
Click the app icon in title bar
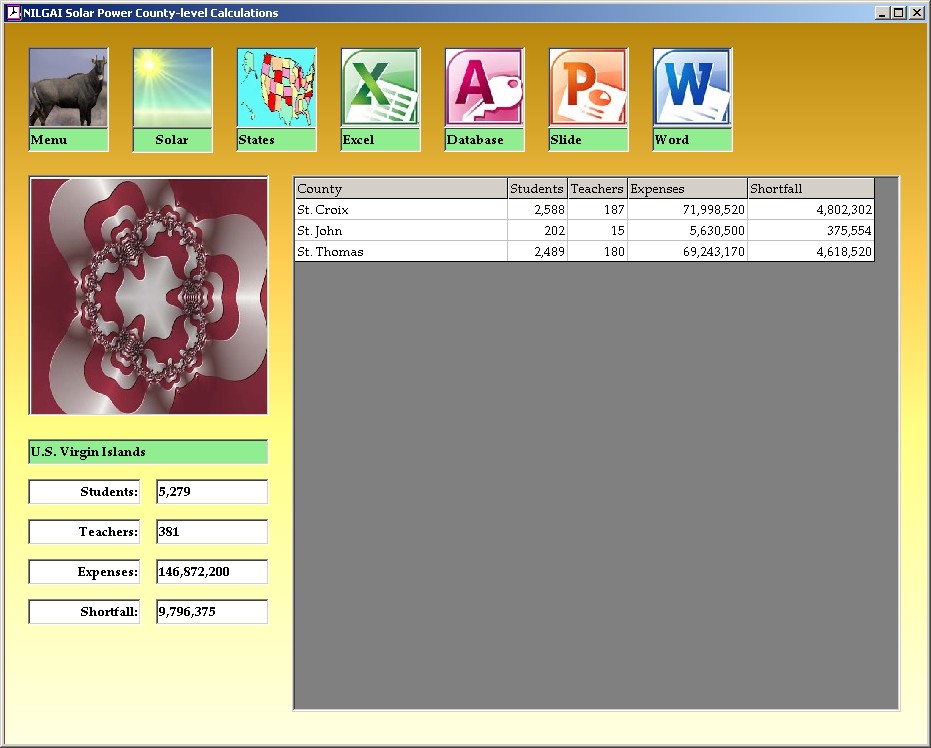tap(13, 13)
